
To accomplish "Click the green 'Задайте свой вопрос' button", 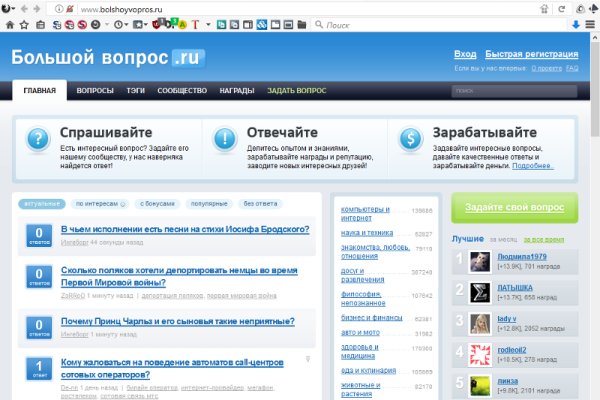I will pyautogui.click(x=514, y=208).
